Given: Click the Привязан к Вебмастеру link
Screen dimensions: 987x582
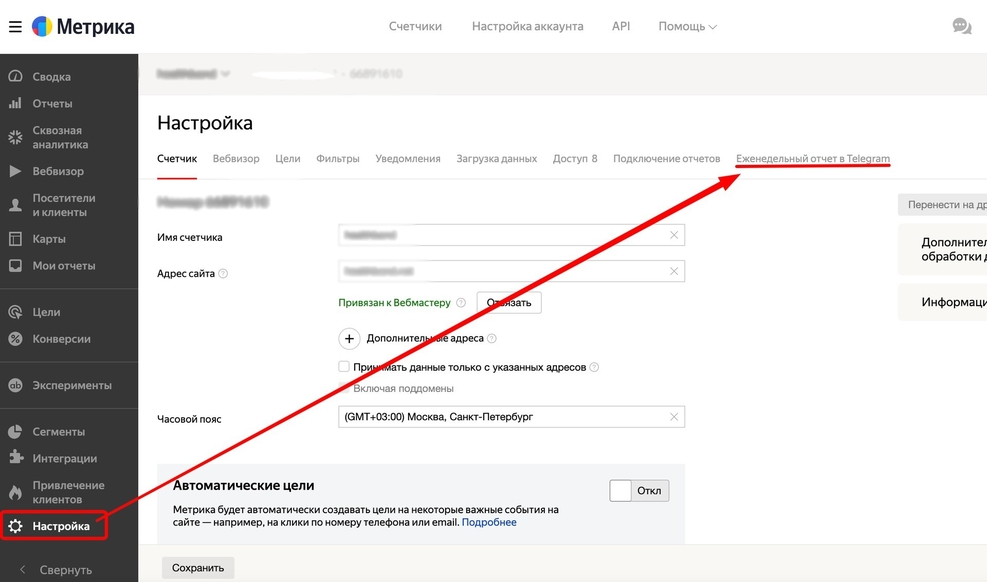Looking at the screenshot, I should tap(395, 303).
